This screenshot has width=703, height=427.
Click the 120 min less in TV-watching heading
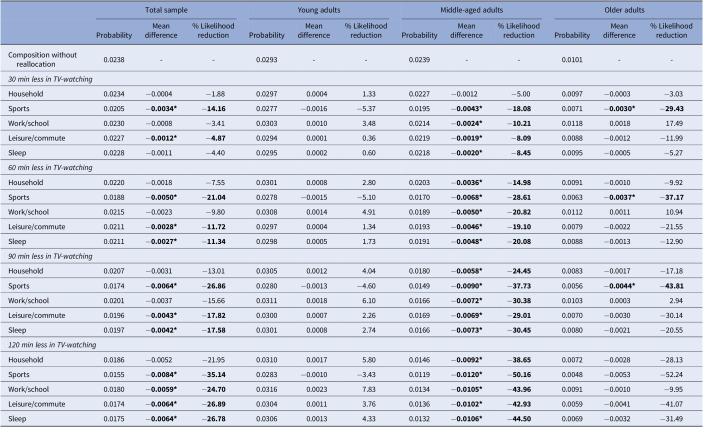(52, 345)
